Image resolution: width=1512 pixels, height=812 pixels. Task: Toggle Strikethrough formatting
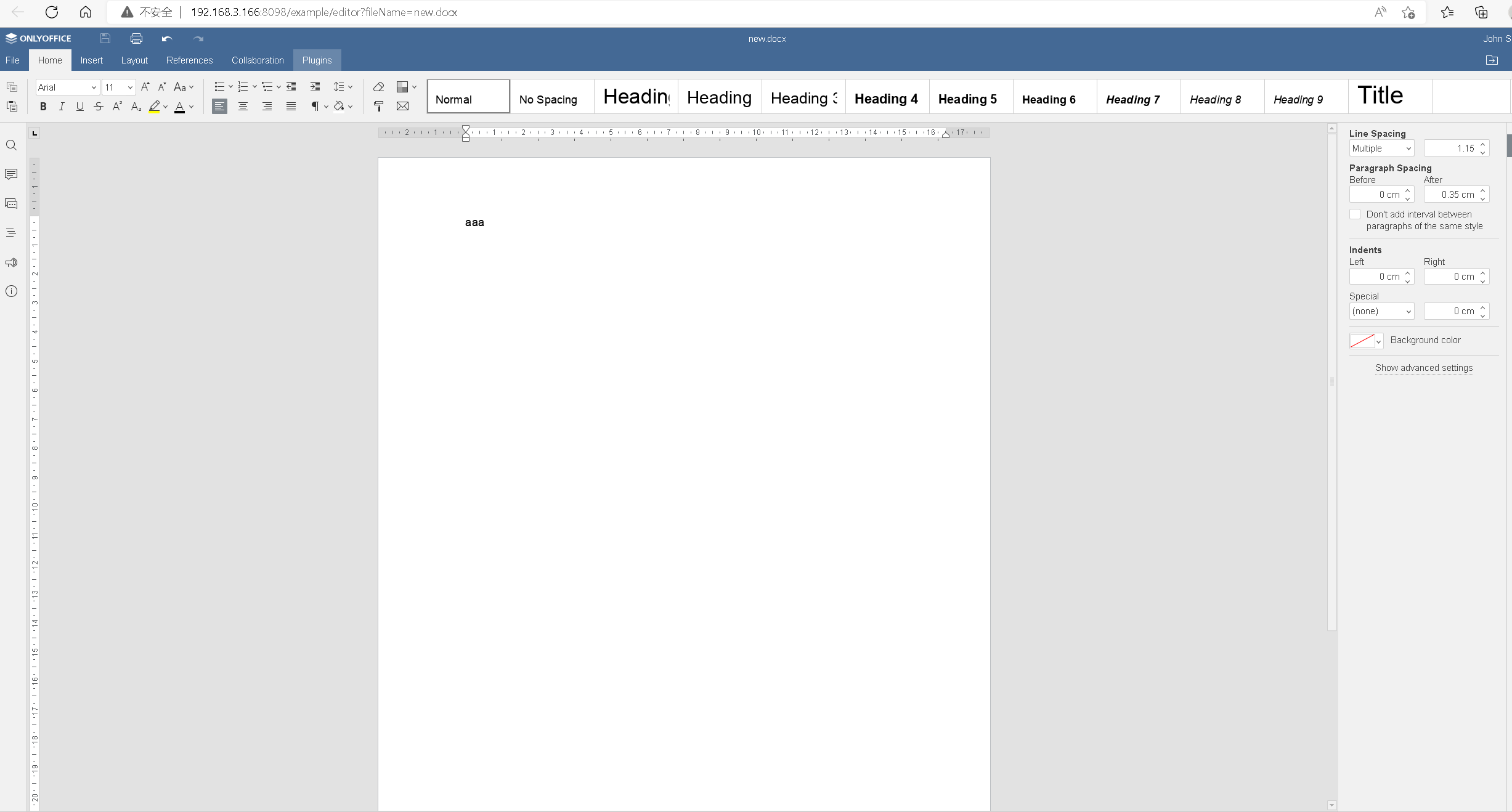point(98,107)
